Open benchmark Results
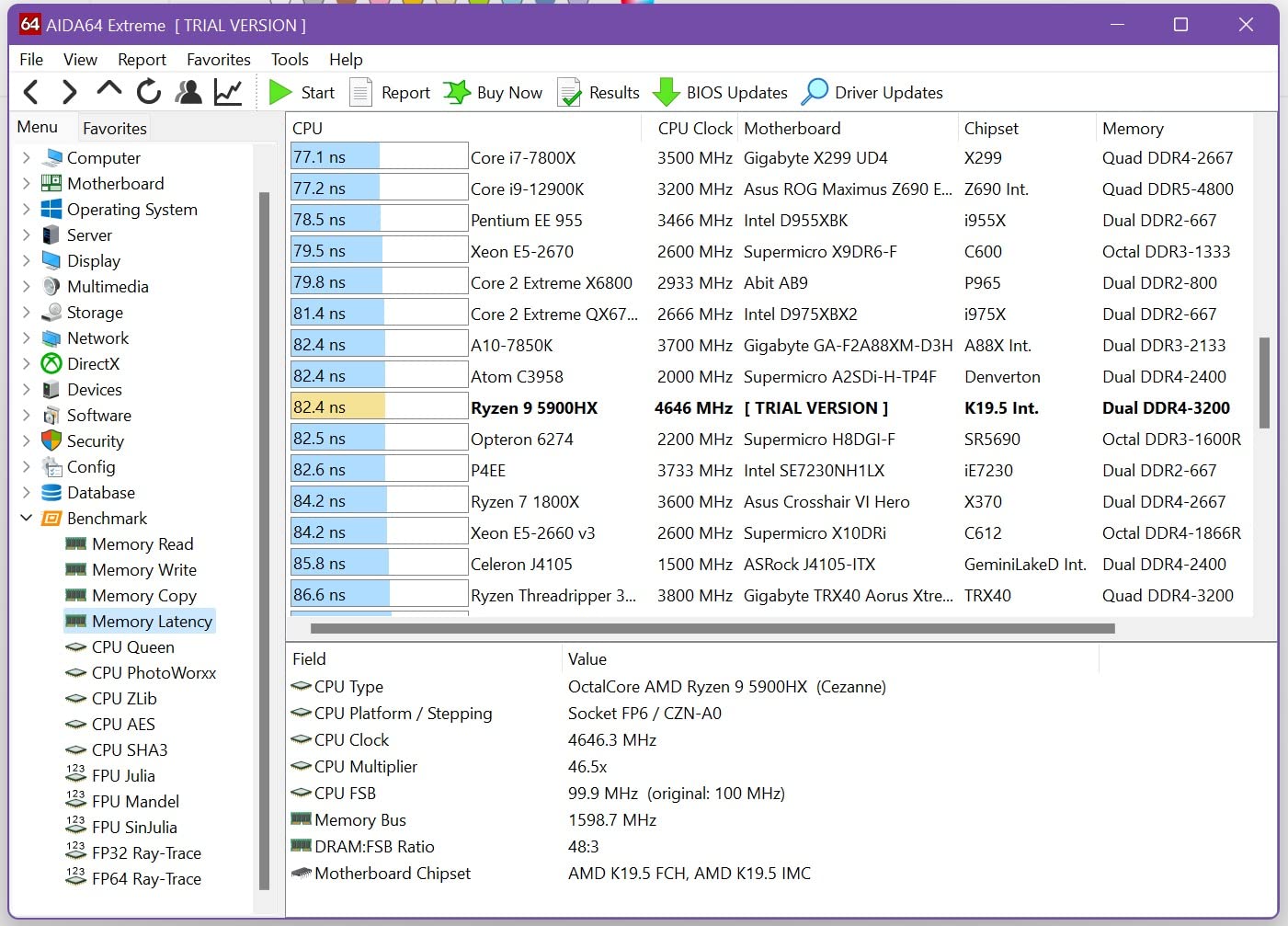The image size is (1288, 926). point(599,92)
